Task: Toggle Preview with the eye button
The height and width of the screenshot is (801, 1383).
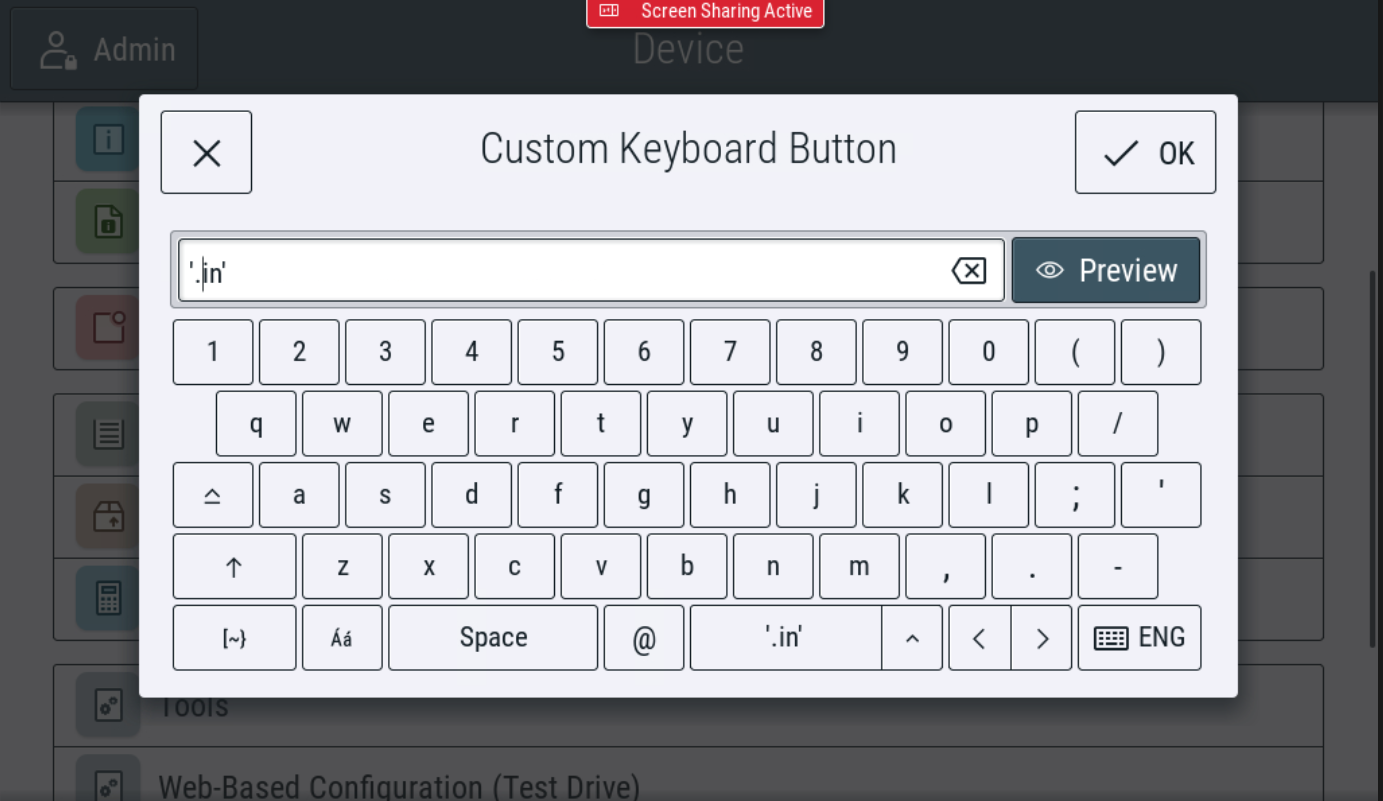Action: tap(1106, 270)
